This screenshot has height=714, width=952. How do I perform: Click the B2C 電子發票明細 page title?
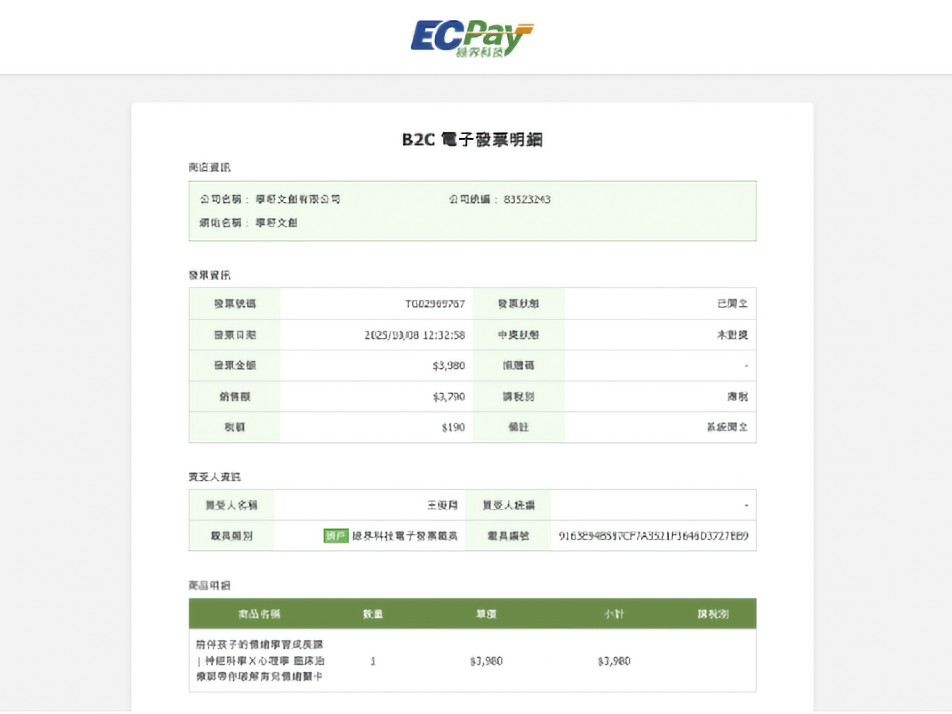(x=472, y=140)
